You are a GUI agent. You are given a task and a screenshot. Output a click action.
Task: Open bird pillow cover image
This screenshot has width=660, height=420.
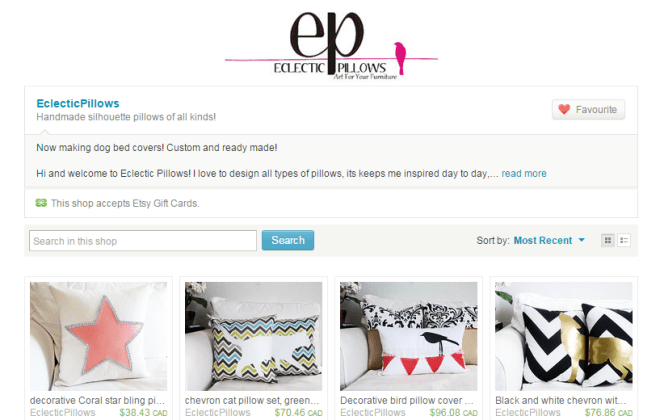[409, 336]
